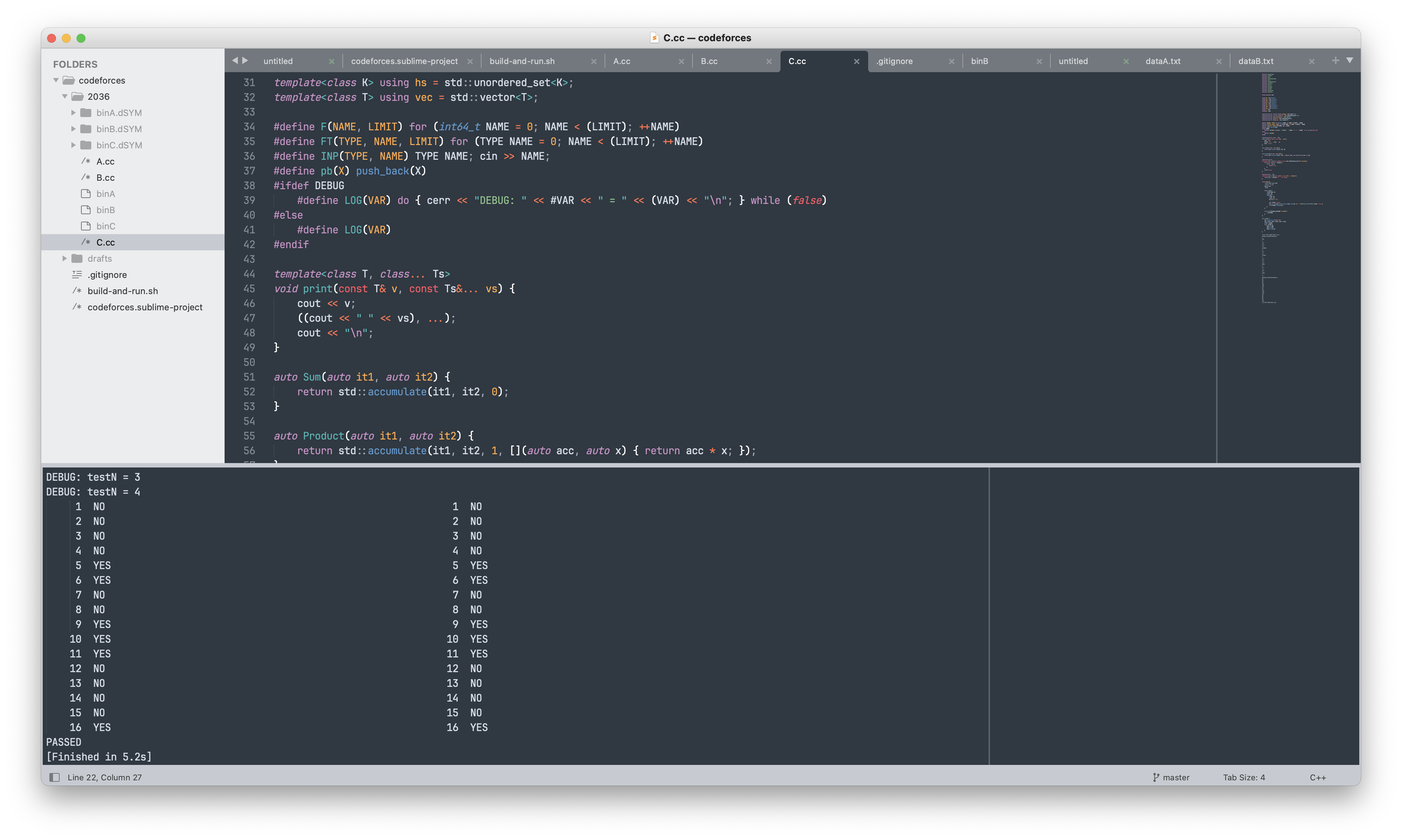Expand the binB.dSYM folder
This screenshot has width=1402, height=840.
(x=73, y=129)
